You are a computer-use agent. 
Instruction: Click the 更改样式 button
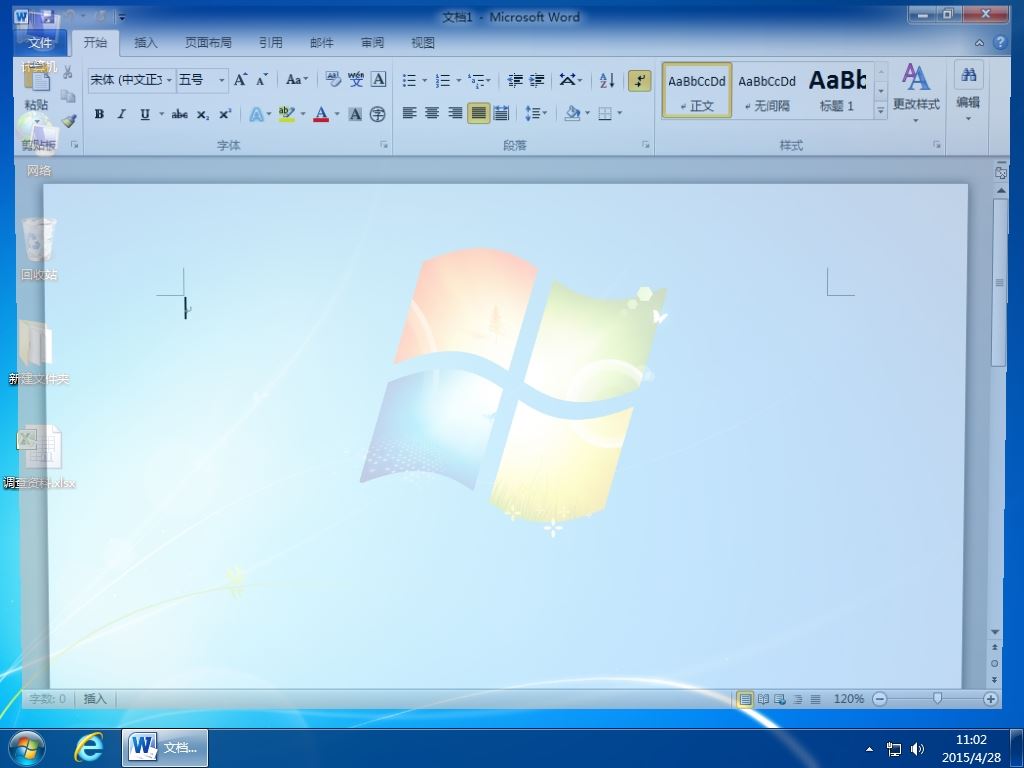916,93
